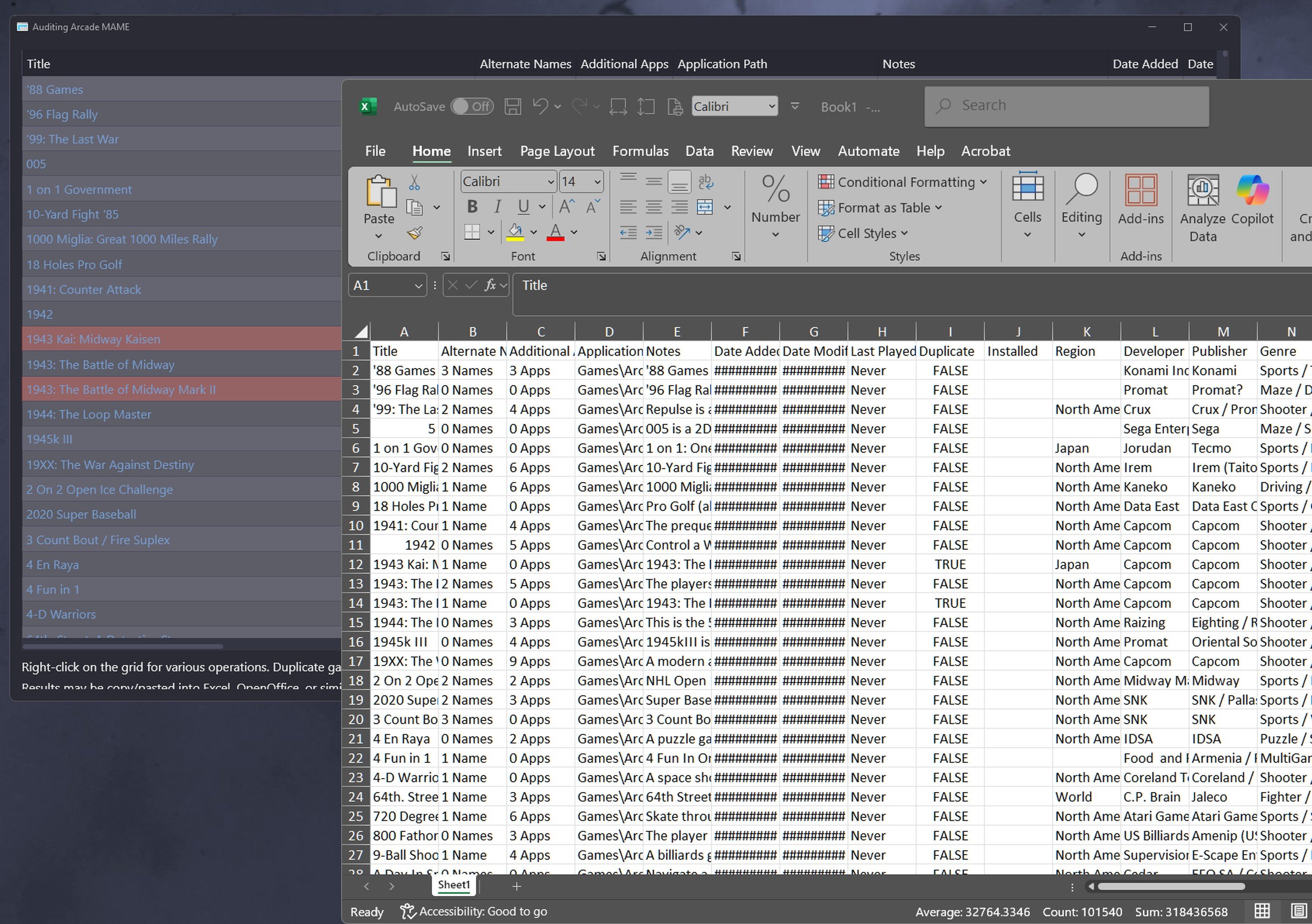
Task: Apply Bold formatting
Action: click(x=472, y=207)
